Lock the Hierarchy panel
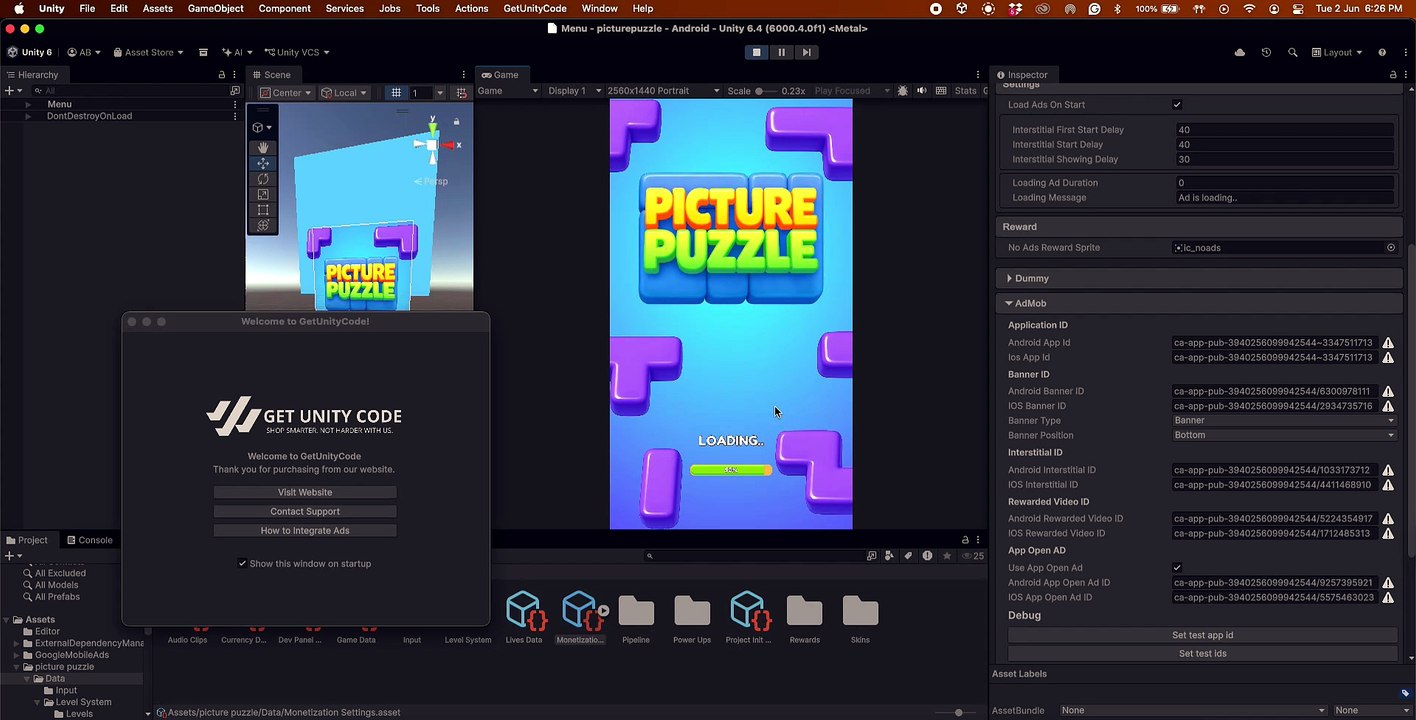 [x=222, y=75]
